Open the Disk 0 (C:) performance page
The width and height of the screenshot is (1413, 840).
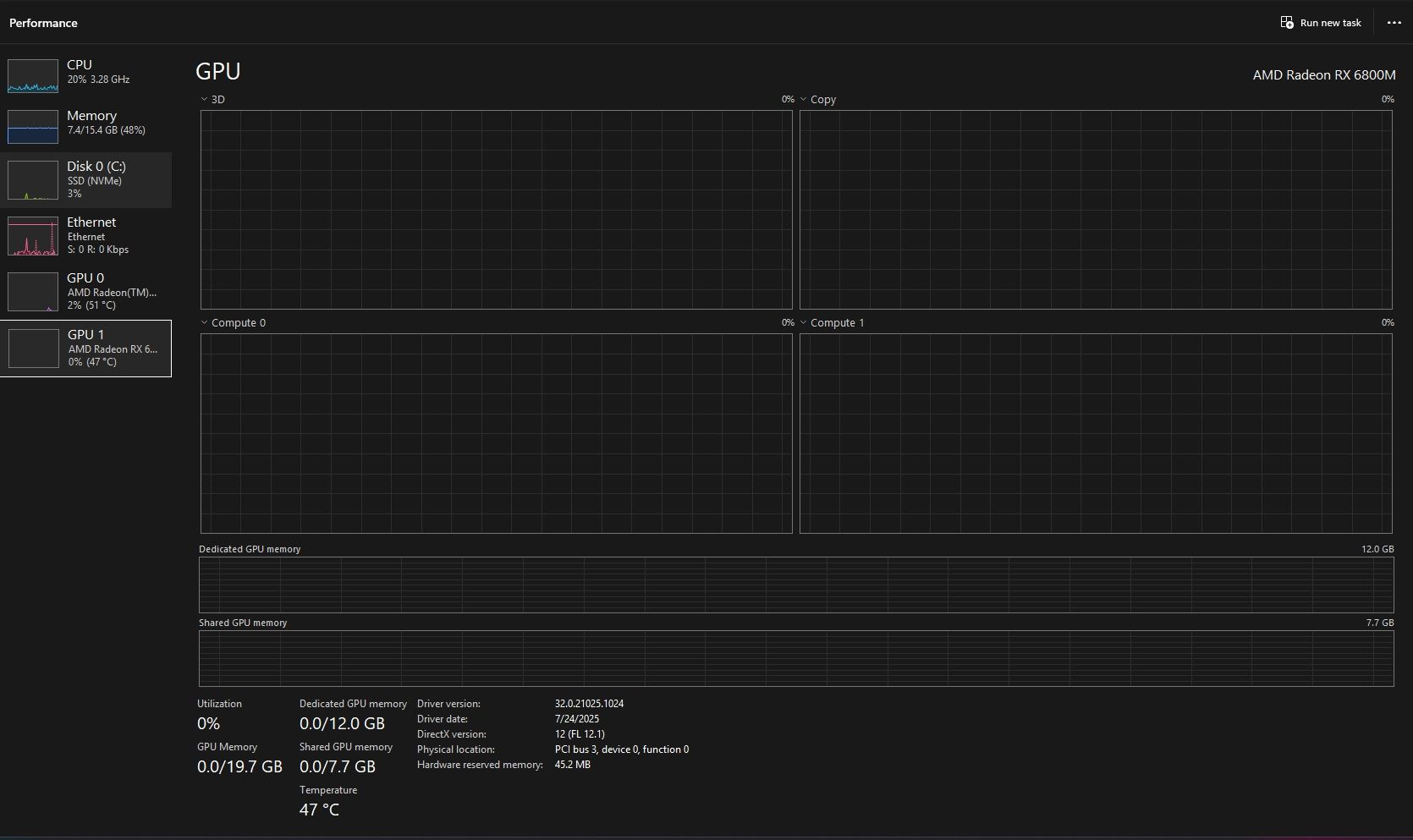pyautogui.click(x=85, y=180)
